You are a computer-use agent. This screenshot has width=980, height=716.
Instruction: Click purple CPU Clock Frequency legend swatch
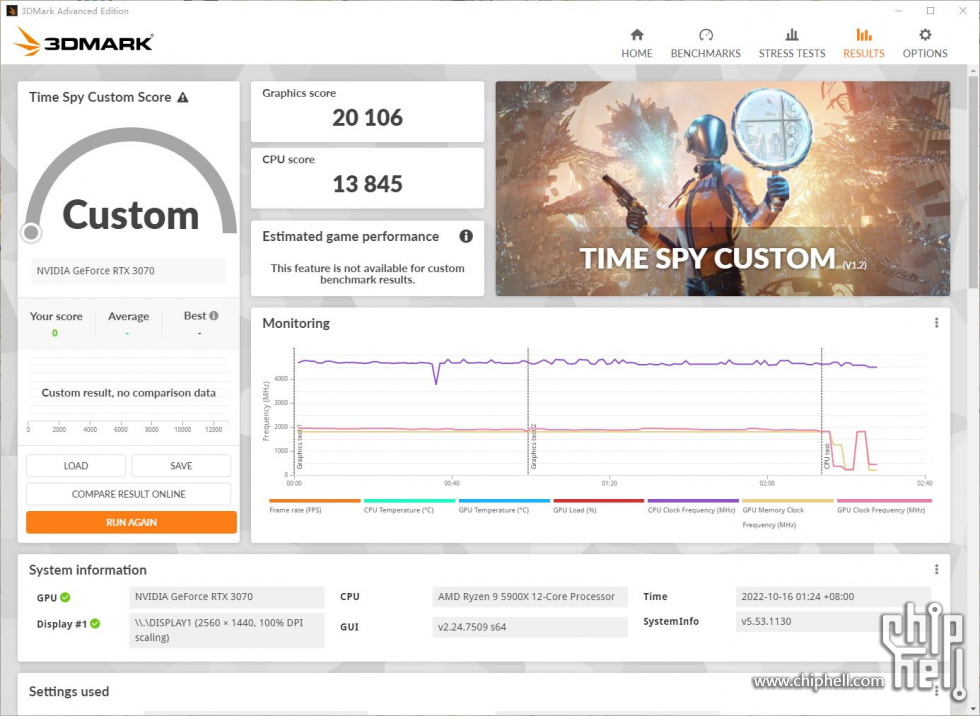(x=693, y=501)
